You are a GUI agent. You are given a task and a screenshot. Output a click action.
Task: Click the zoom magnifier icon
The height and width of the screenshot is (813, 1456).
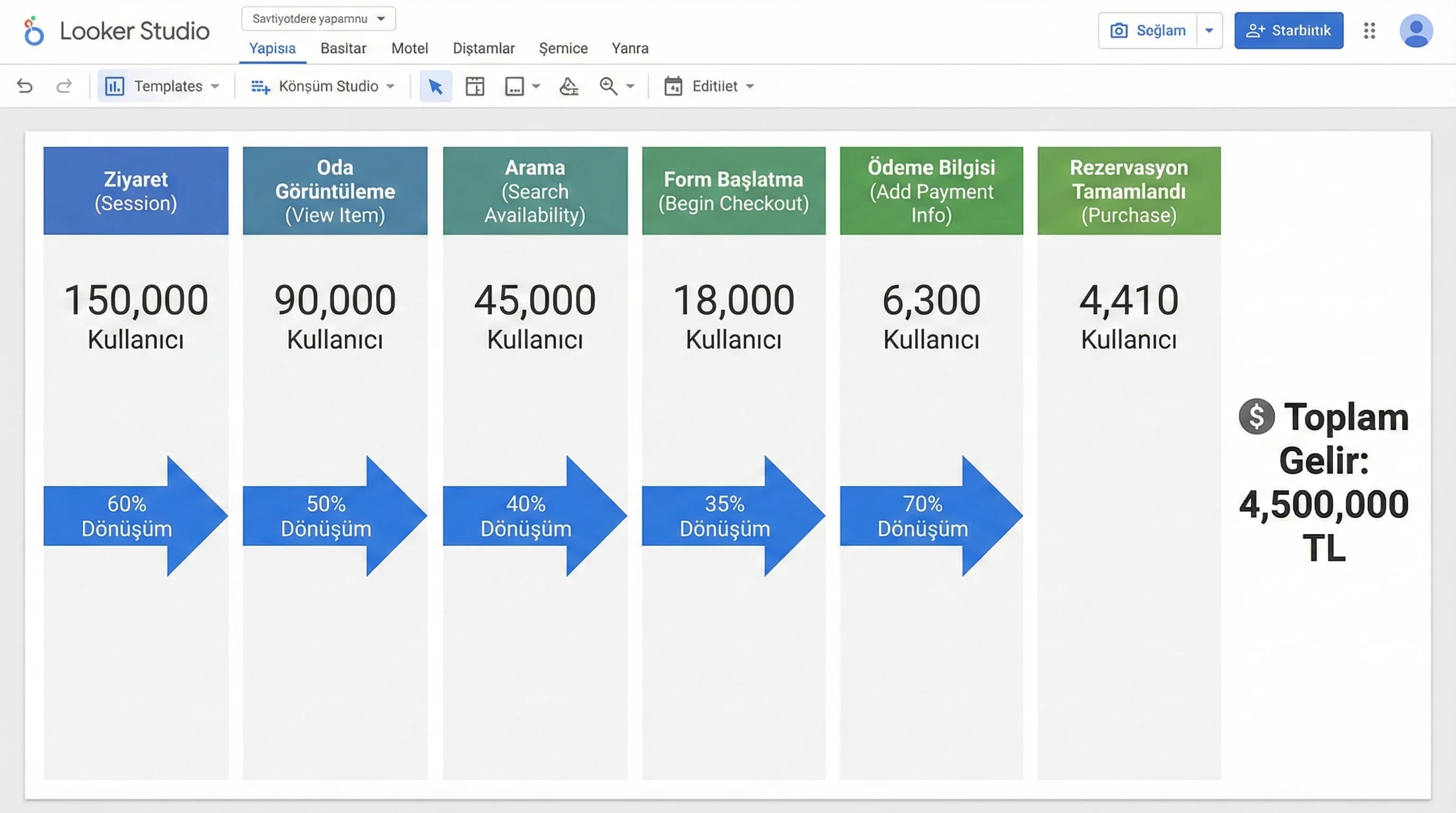[x=608, y=86]
